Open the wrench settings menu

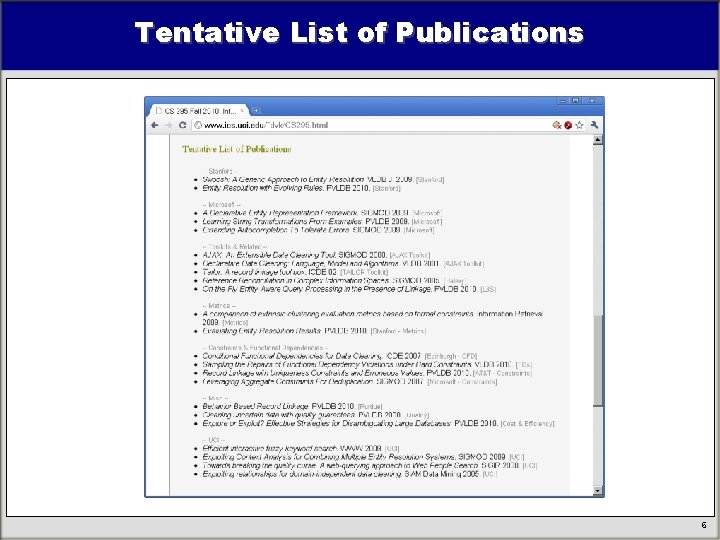point(594,125)
